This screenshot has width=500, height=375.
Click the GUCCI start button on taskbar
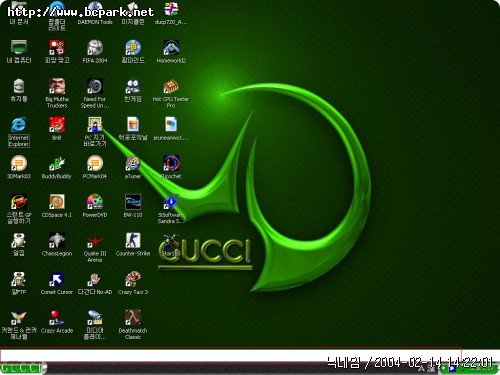point(23,368)
